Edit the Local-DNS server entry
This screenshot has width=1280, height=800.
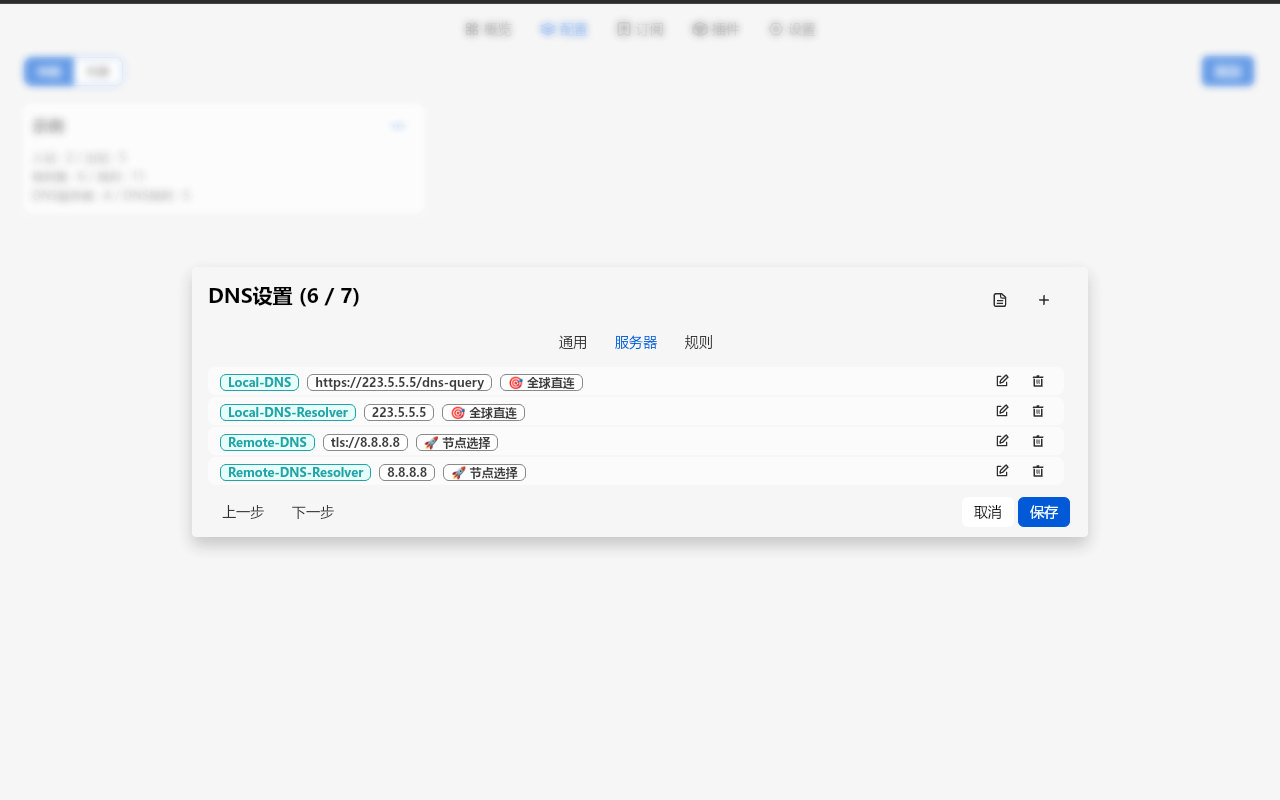click(x=1002, y=381)
